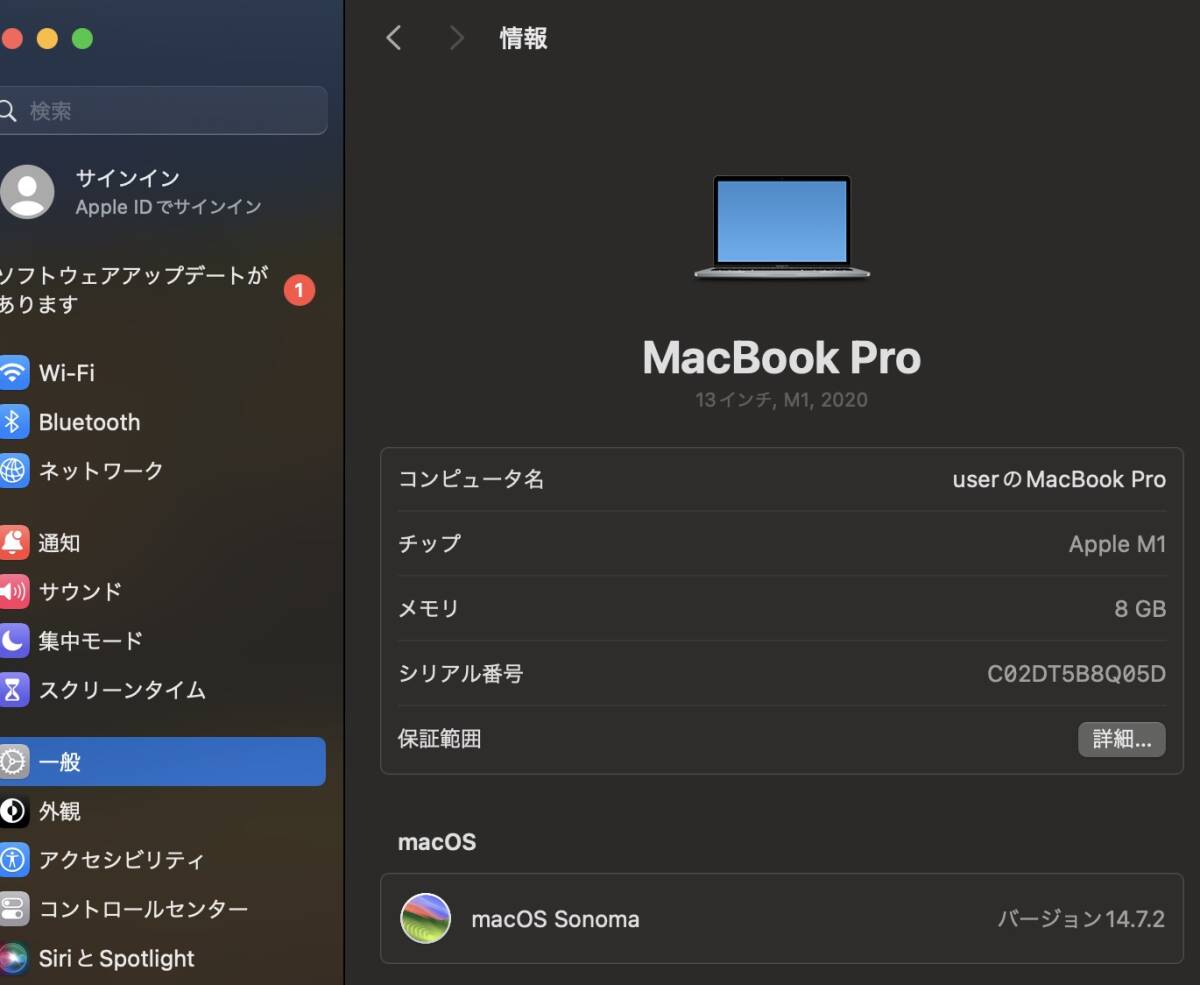Open 外観 in the sidebar
This screenshot has width=1200, height=985.
(x=59, y=811)
